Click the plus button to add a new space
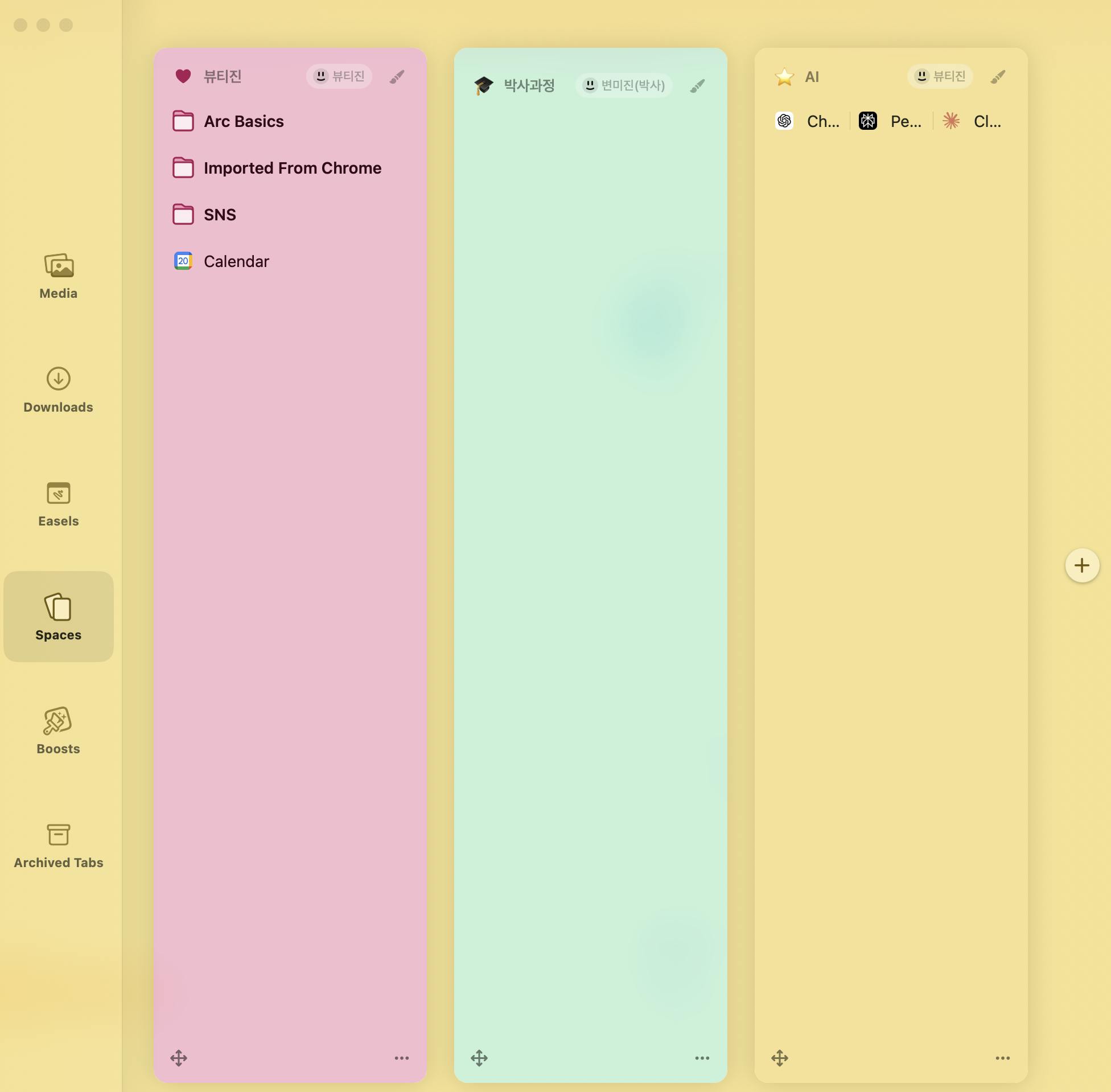This screenshot has width=1111, height=1092. (1082, 565)
